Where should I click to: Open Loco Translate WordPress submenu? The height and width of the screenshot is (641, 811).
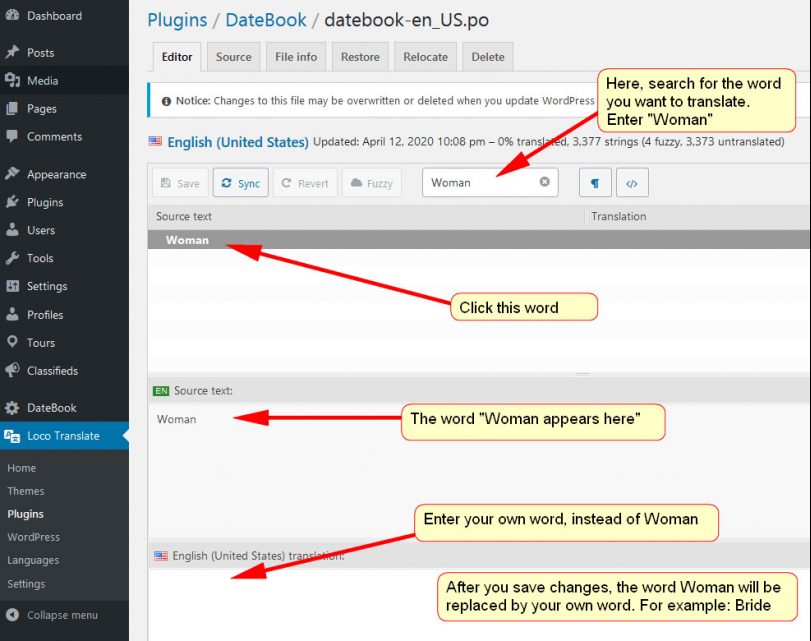point(34,537)
